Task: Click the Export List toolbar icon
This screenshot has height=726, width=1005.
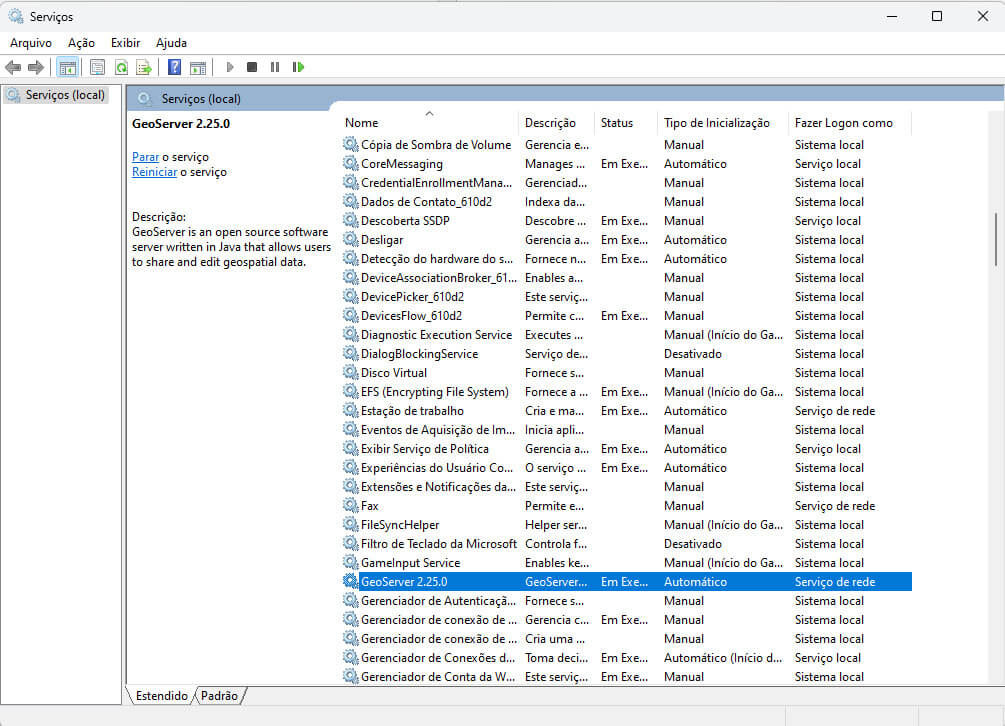Action: (143, 67)
